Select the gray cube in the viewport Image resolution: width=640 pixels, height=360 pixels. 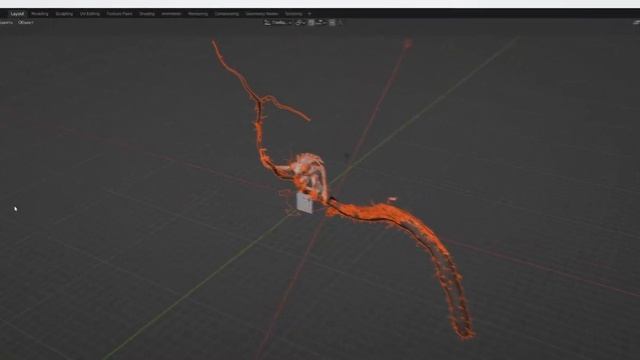click(304, 203)
